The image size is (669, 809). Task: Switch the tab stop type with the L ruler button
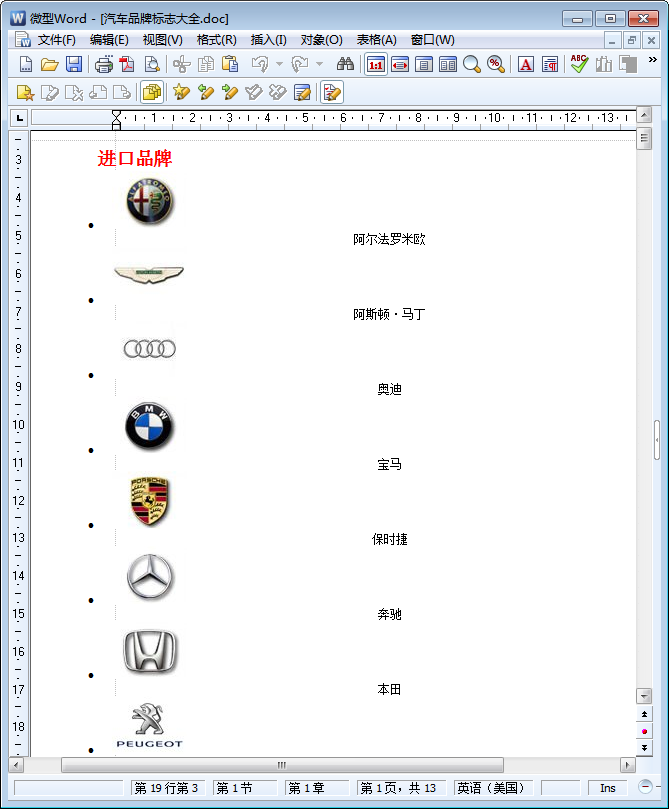(20, 118)
